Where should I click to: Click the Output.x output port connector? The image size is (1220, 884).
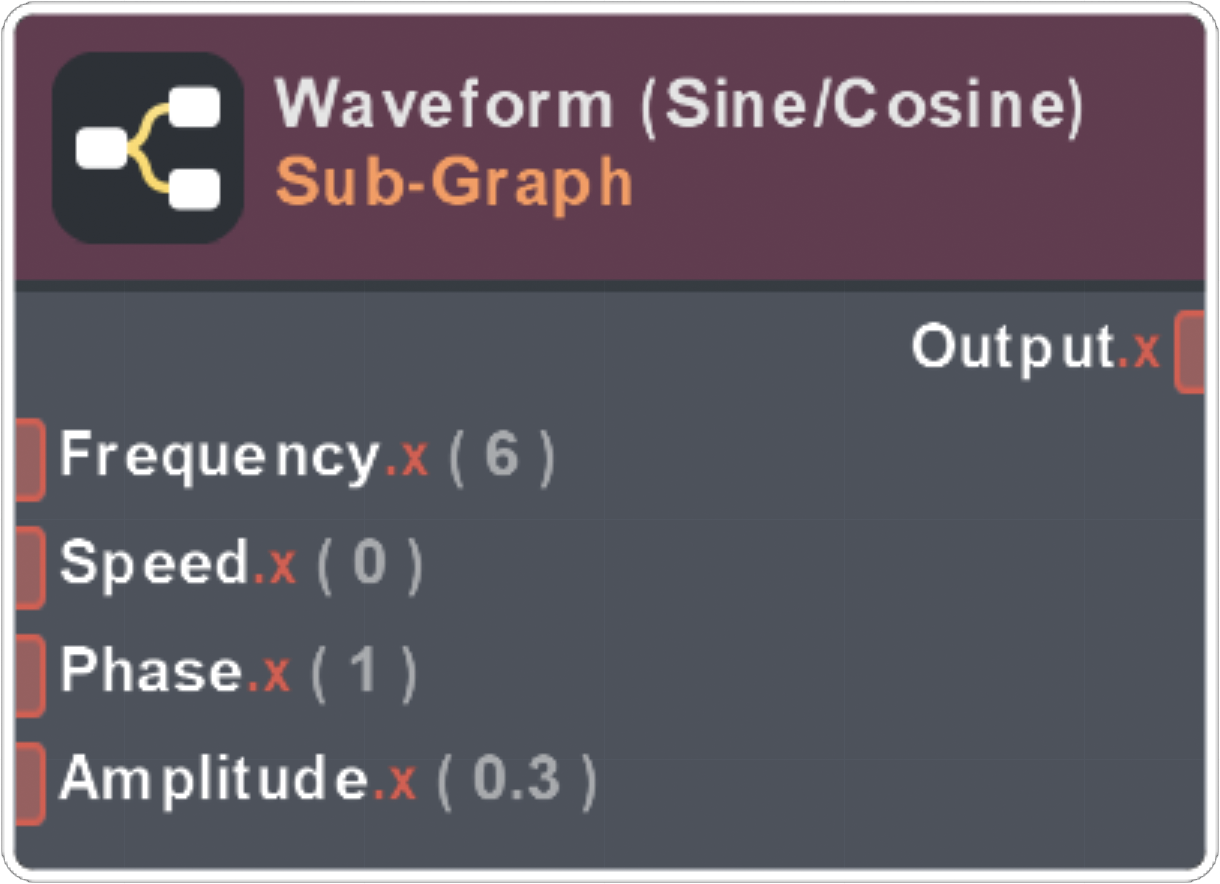1189,351
